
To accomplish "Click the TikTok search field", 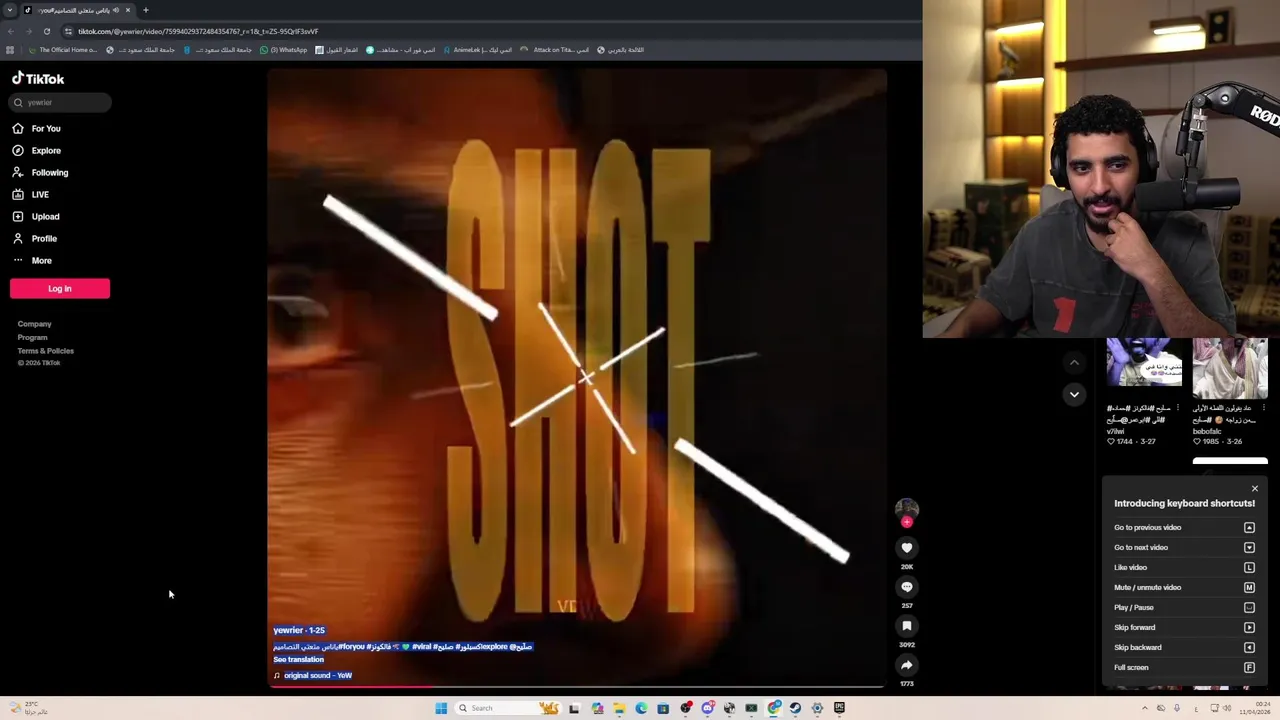I will 60,102.
